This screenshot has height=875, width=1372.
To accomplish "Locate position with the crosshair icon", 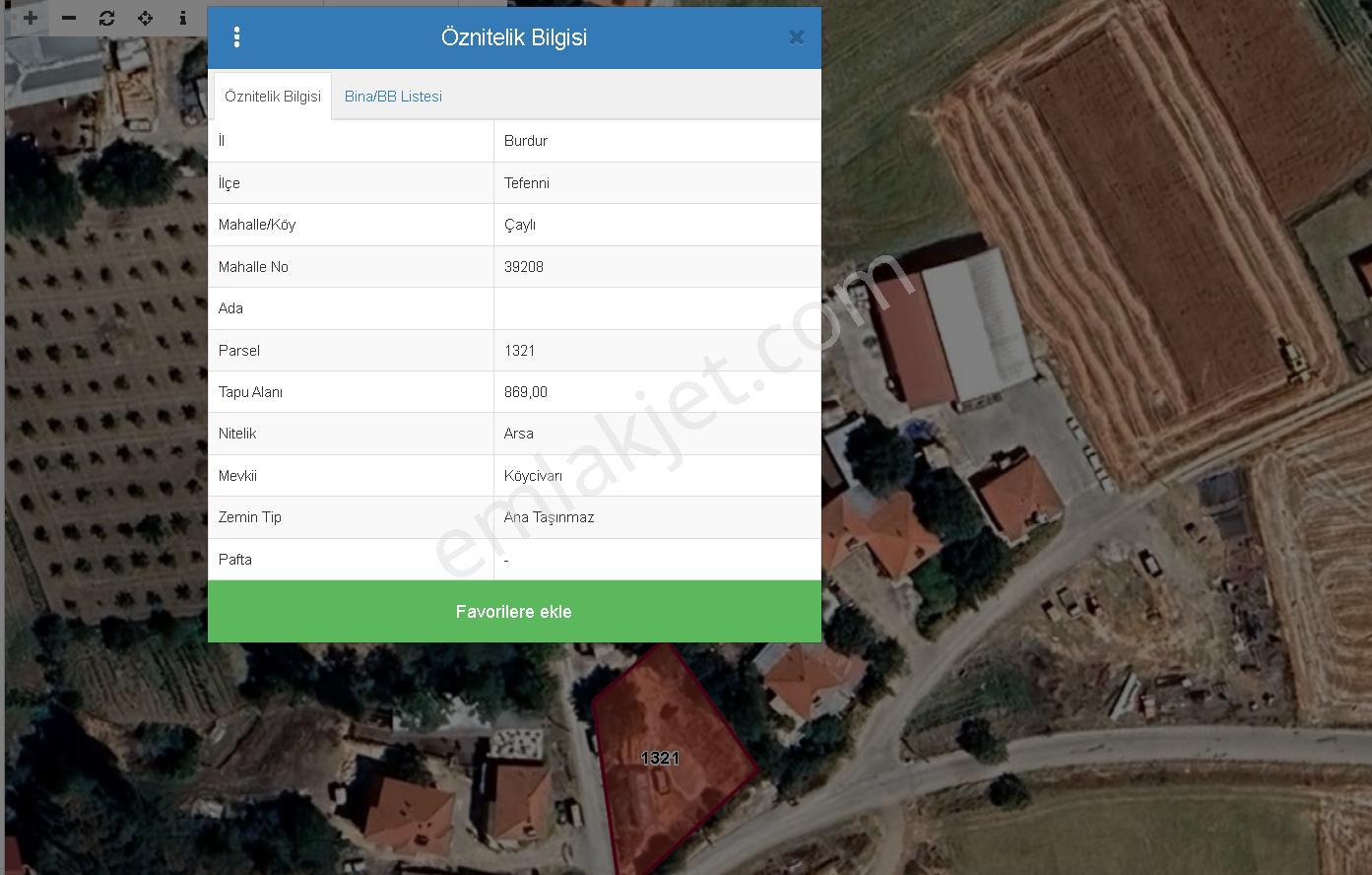I will [145, 18].
